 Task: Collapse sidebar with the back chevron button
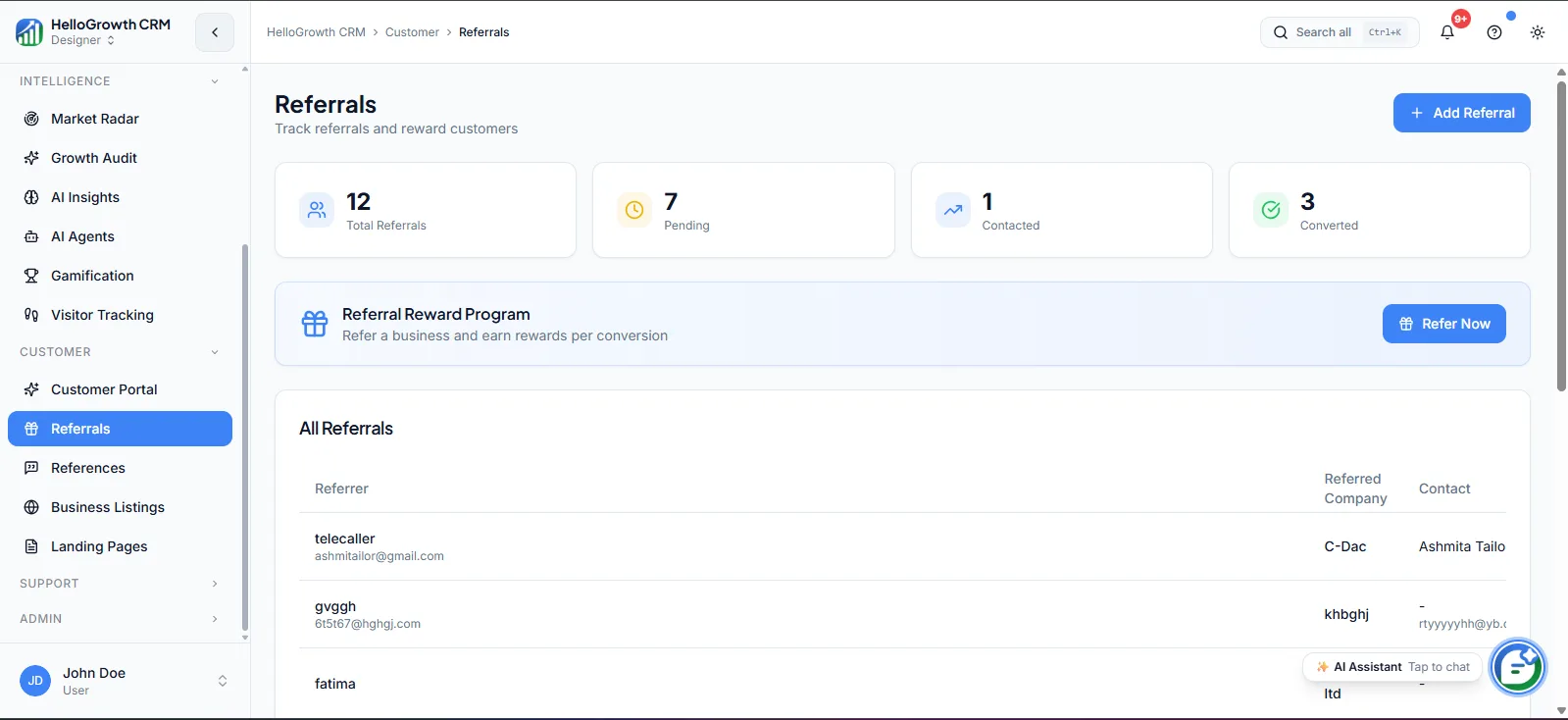tap(215, 32)
